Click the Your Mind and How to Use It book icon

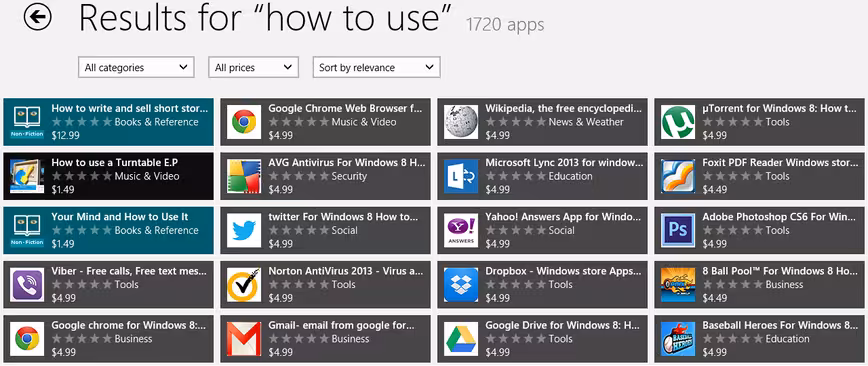[27, 230]
